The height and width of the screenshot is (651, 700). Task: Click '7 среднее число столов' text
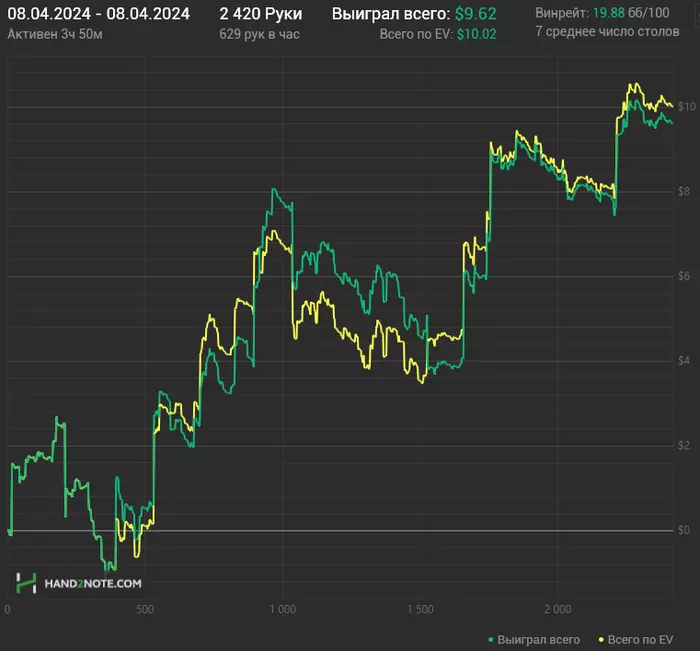coord(607,32)
